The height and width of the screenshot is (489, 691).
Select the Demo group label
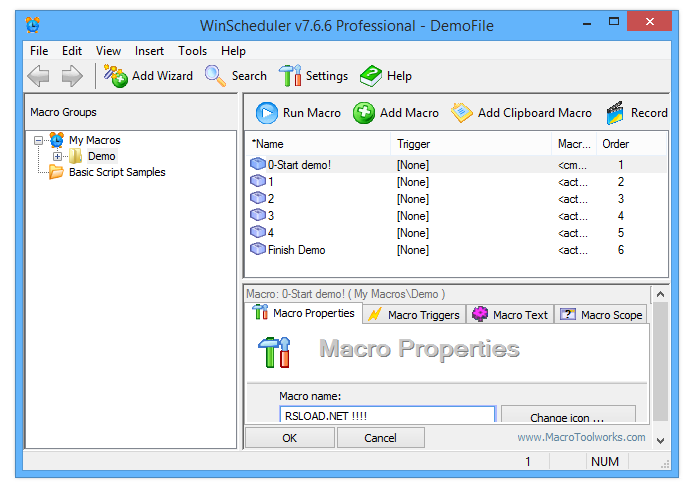(101, 156)
